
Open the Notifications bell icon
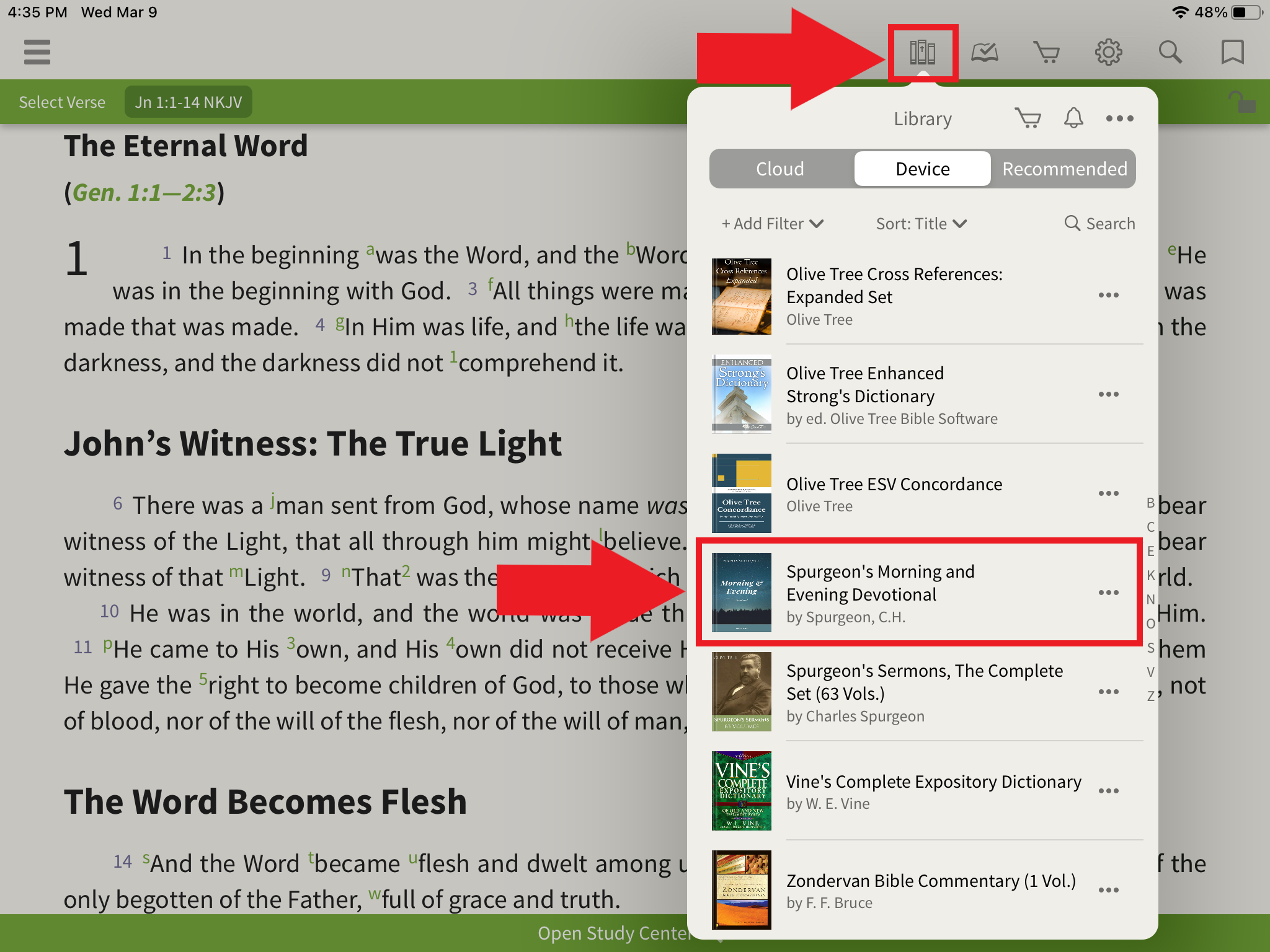tap(1072, 117)
